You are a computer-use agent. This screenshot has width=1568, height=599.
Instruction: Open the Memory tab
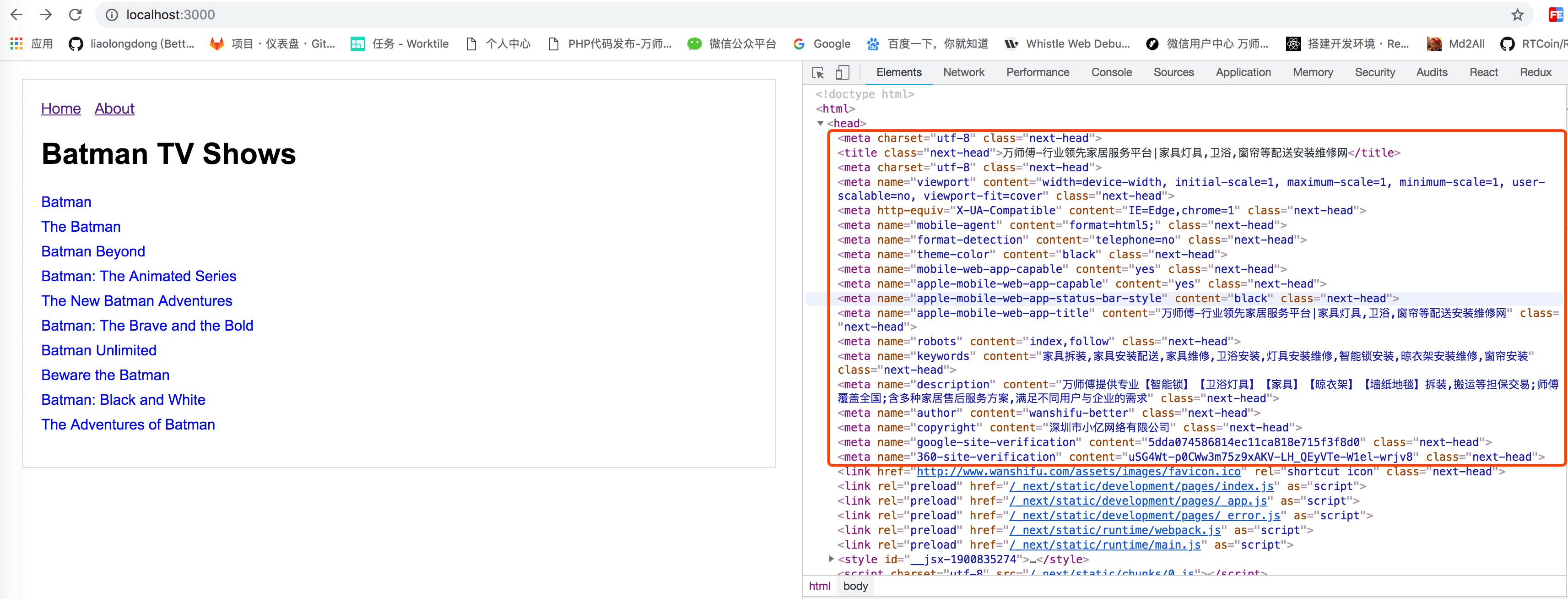(x=1313, y=72)
